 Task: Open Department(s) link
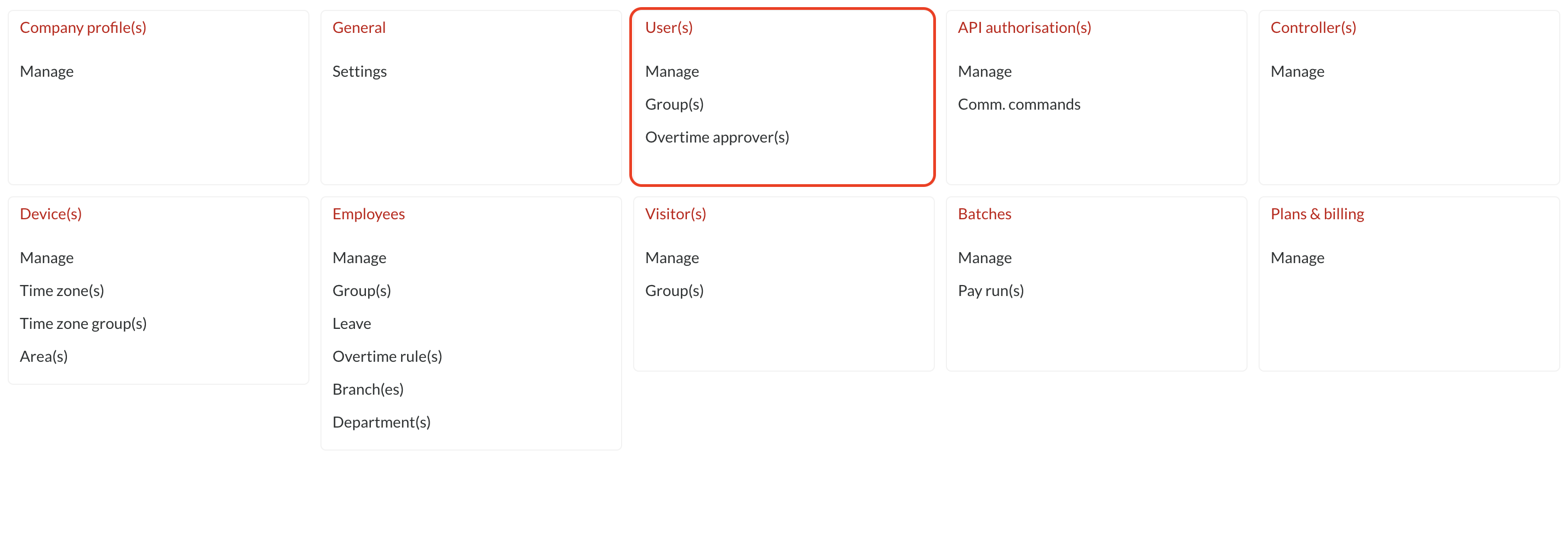point(381,422)
